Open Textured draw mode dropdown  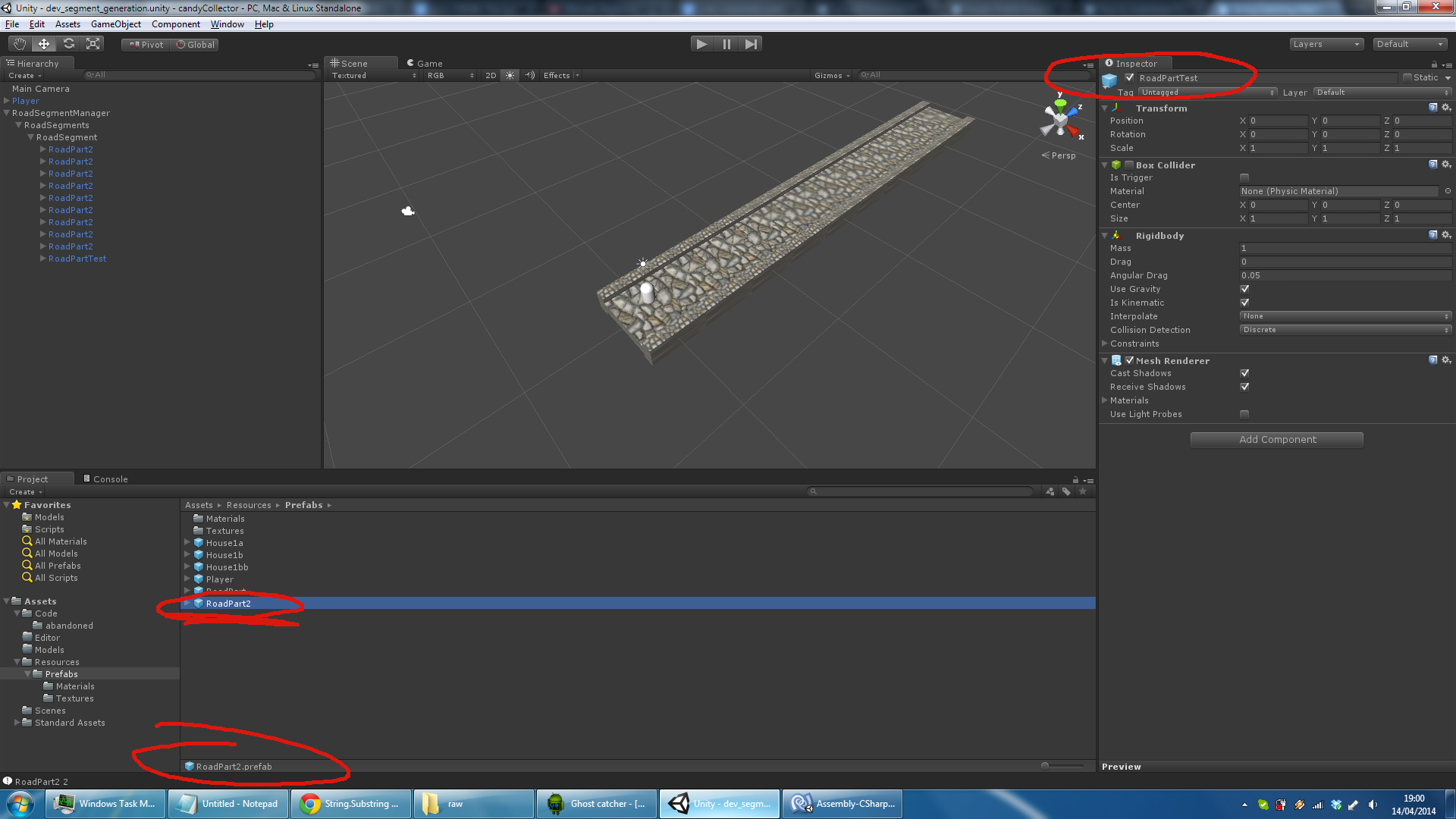374,75
